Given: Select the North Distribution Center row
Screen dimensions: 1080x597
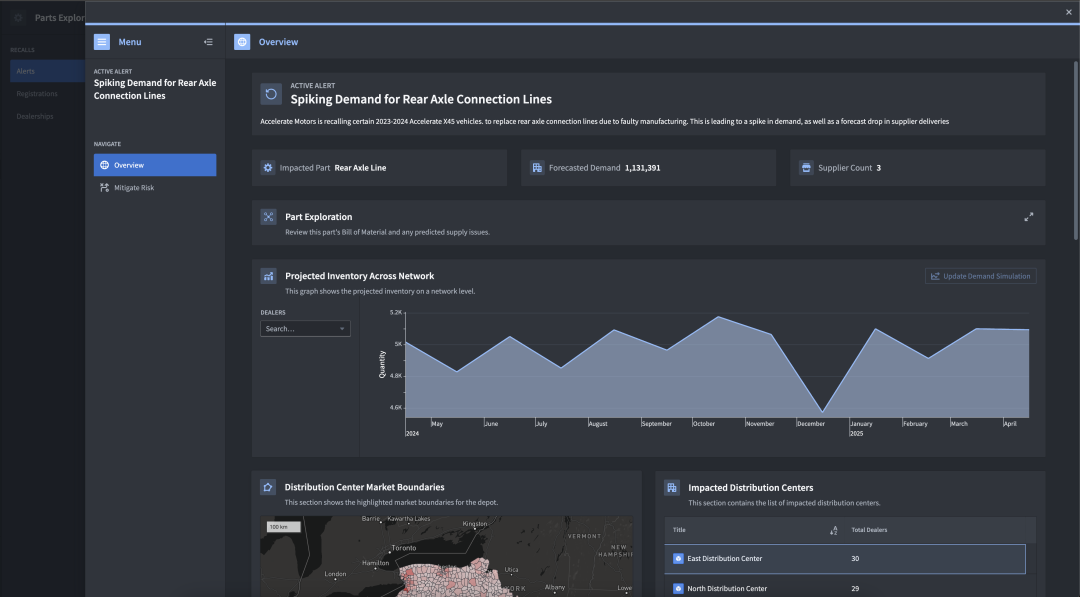Looking at the screenshot, I should tap(845, 588).
